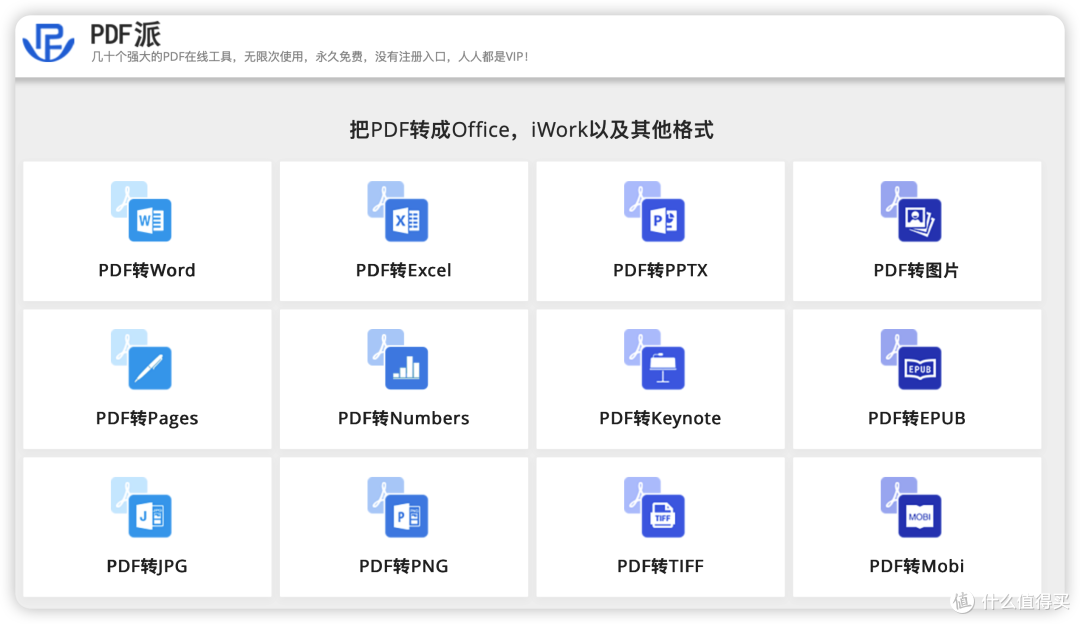Screen dimensions: 1080x624
Task: Click the PDF转图片 image icon
Action: point(911,211)
